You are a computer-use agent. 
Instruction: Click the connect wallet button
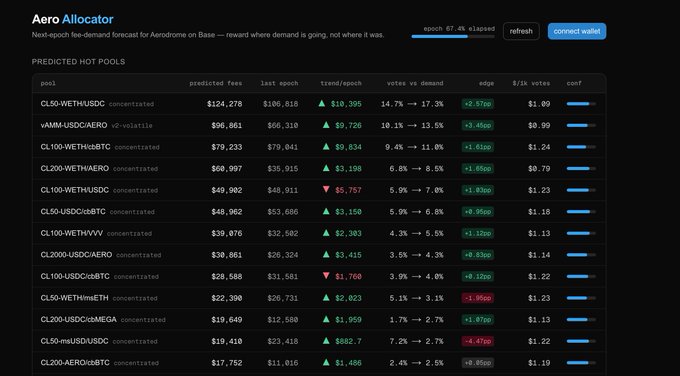click(x=577, y=31)
